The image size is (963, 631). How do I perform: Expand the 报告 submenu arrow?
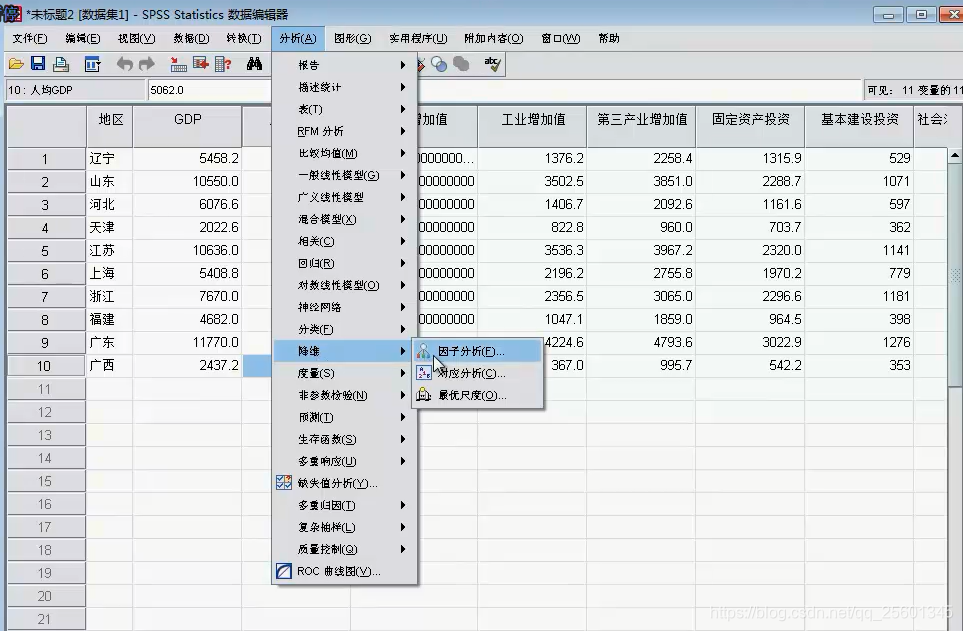point(403,65)
